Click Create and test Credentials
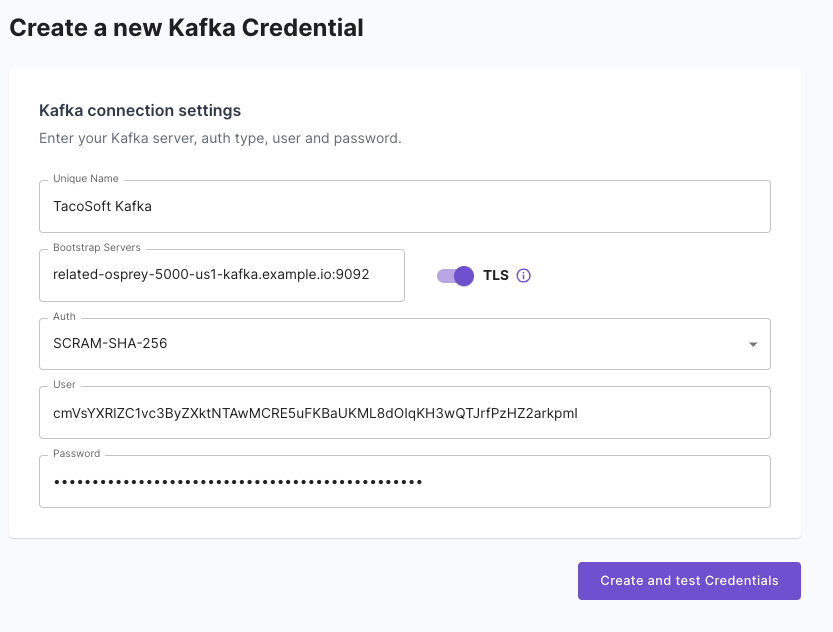The width and height of the screenshot is (833, 632). click(x=689, y=581)
